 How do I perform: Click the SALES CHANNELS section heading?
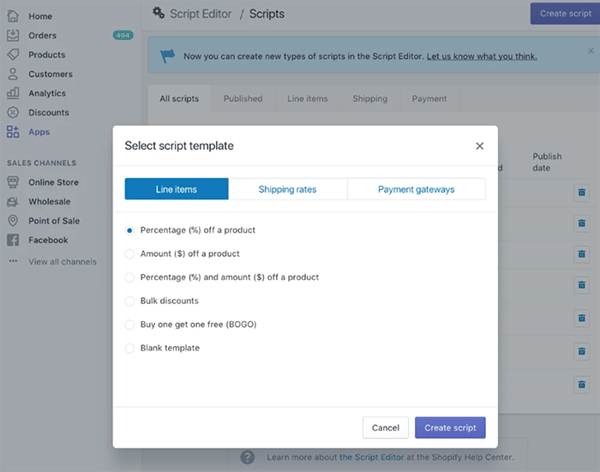42,163
